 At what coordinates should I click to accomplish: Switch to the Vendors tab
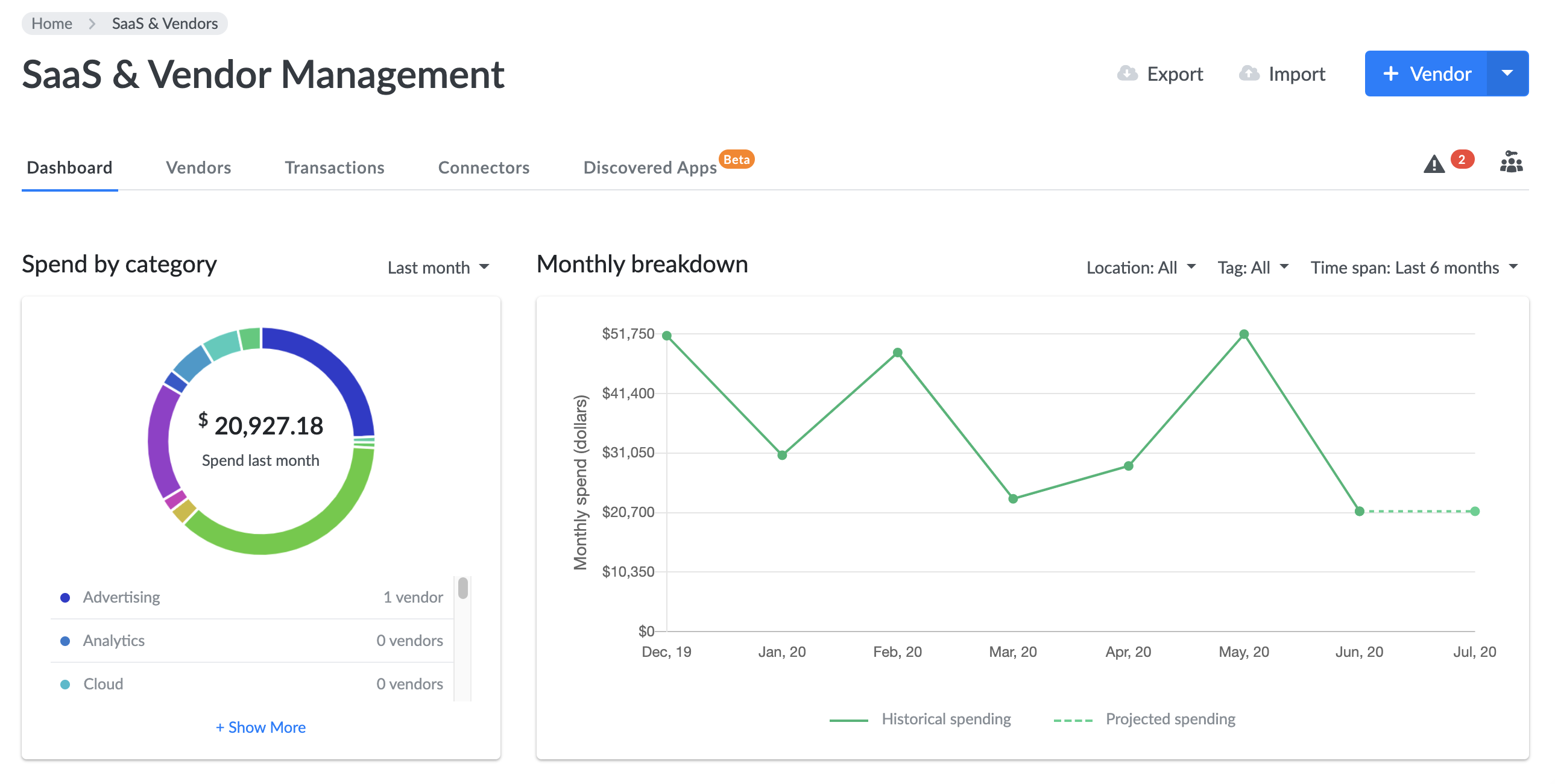pyautogui.click(x=198, y=167)
